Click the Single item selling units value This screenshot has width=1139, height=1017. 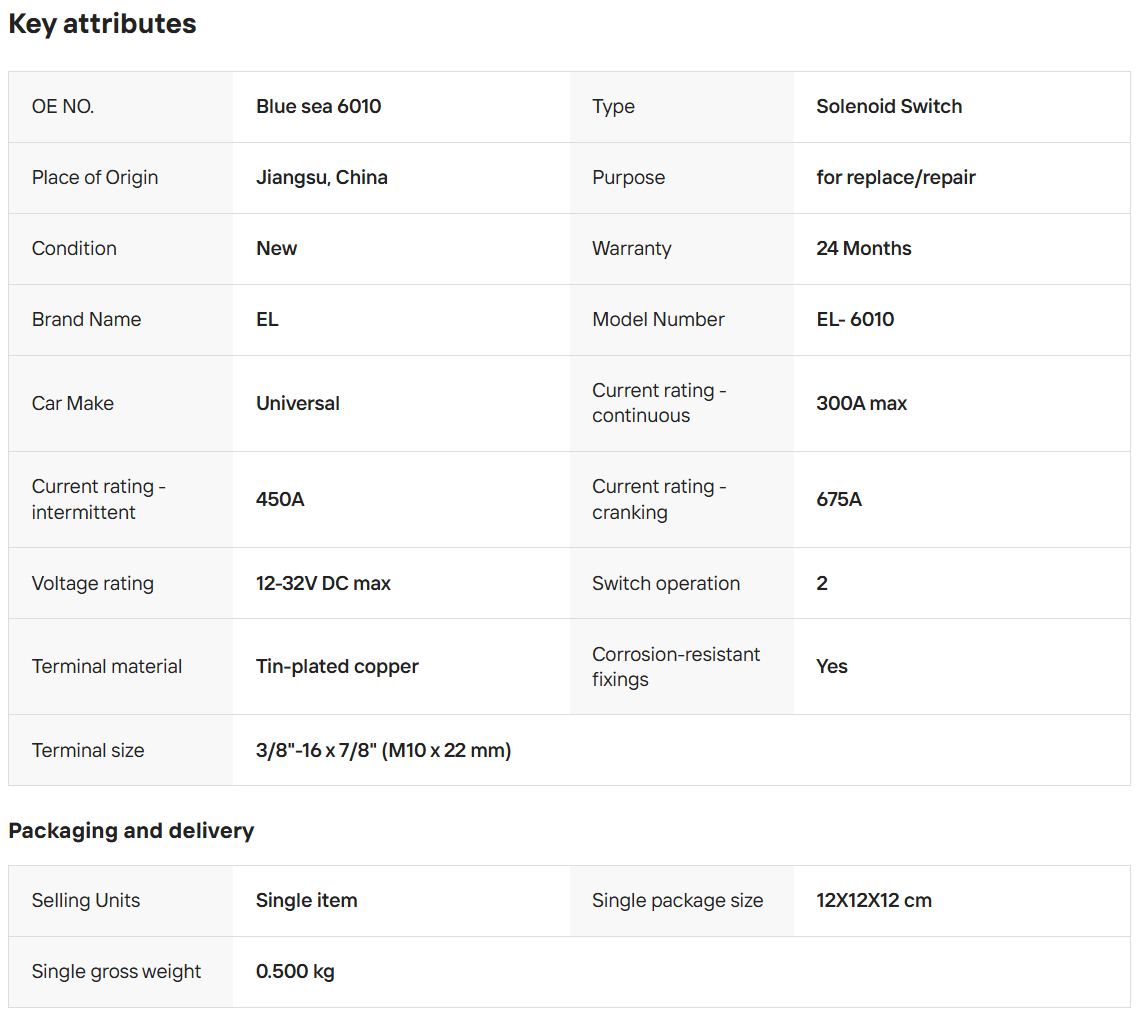[306, 900]
